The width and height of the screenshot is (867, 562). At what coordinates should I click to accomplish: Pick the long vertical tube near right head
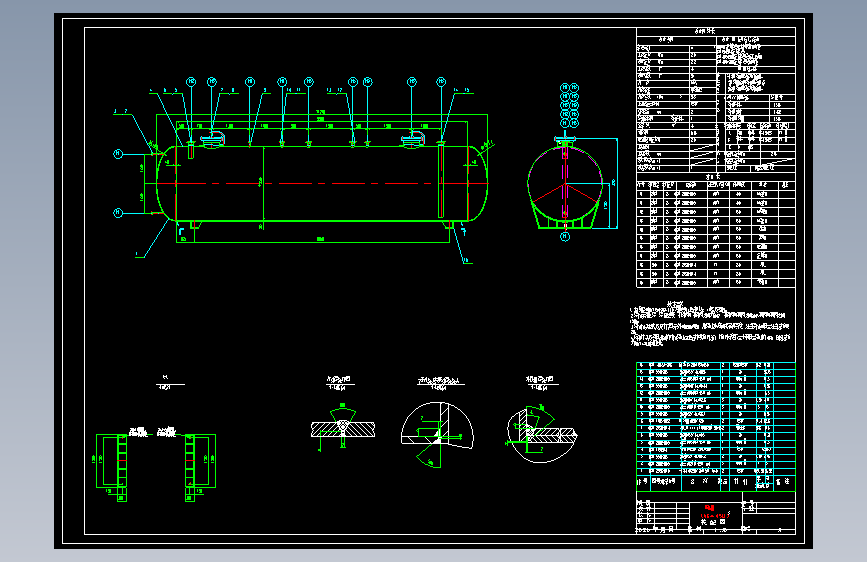click(441, 180)
